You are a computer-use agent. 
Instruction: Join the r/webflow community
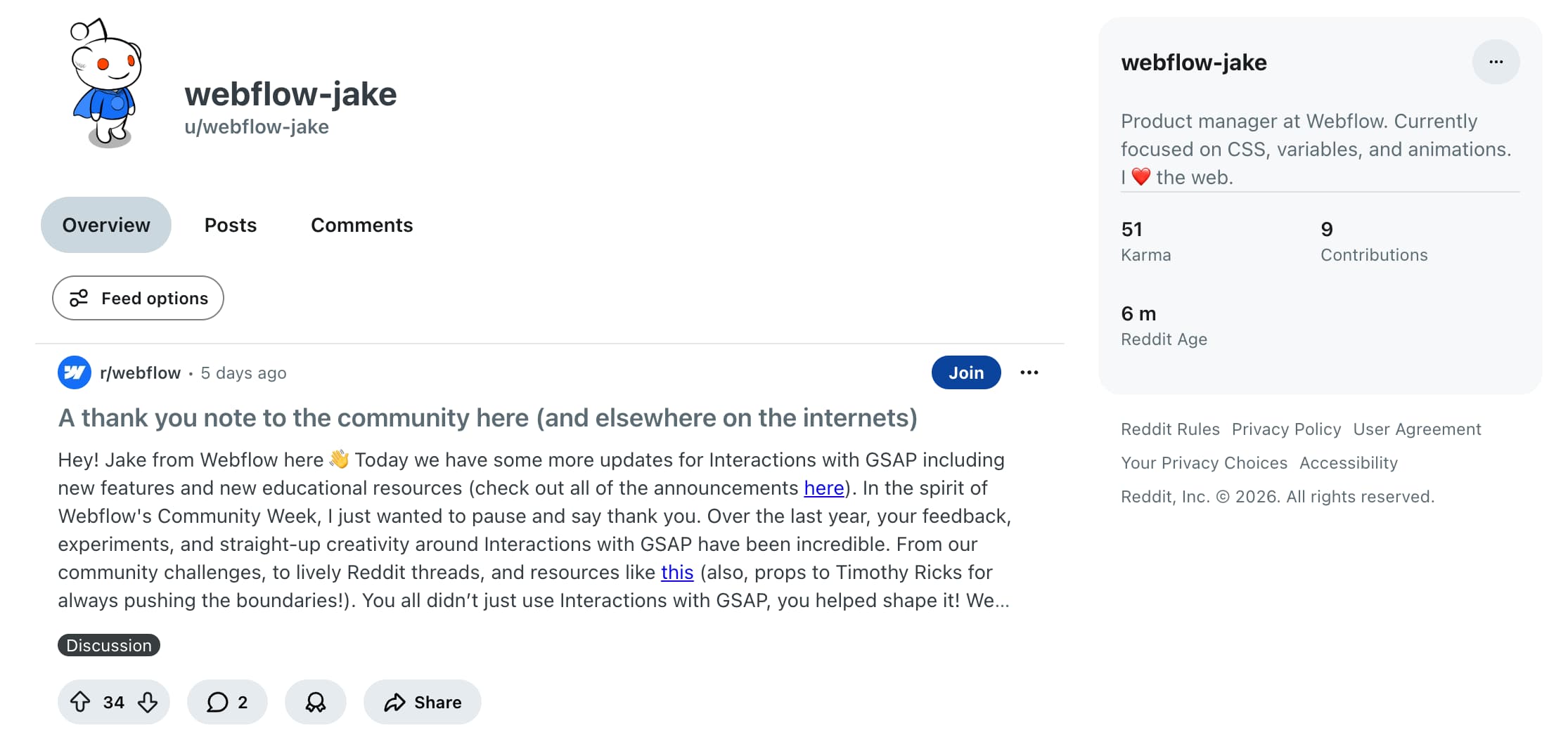965,372
